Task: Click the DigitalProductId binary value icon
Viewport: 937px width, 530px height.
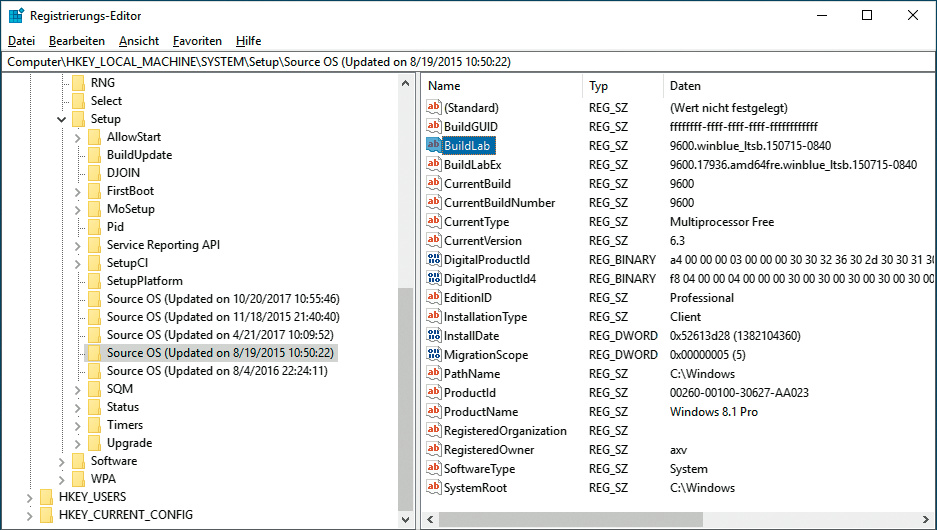Action: [x=434, y=260]
